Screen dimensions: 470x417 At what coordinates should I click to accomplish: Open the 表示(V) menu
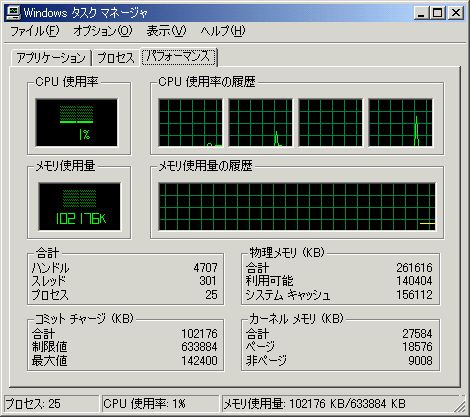pyautogui.click(x=166, y=31)
